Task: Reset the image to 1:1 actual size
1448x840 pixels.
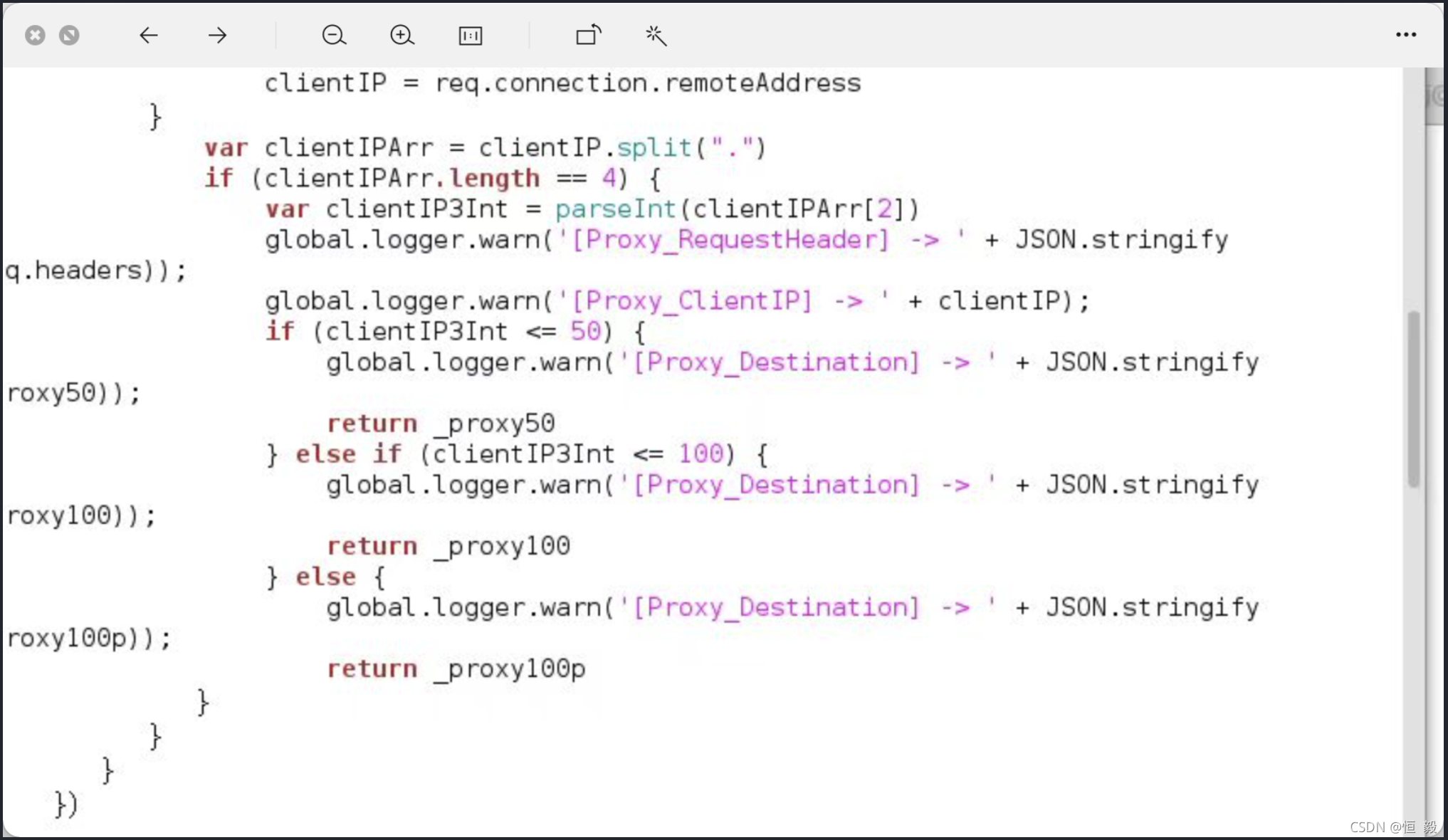Action: click(471, 36)
